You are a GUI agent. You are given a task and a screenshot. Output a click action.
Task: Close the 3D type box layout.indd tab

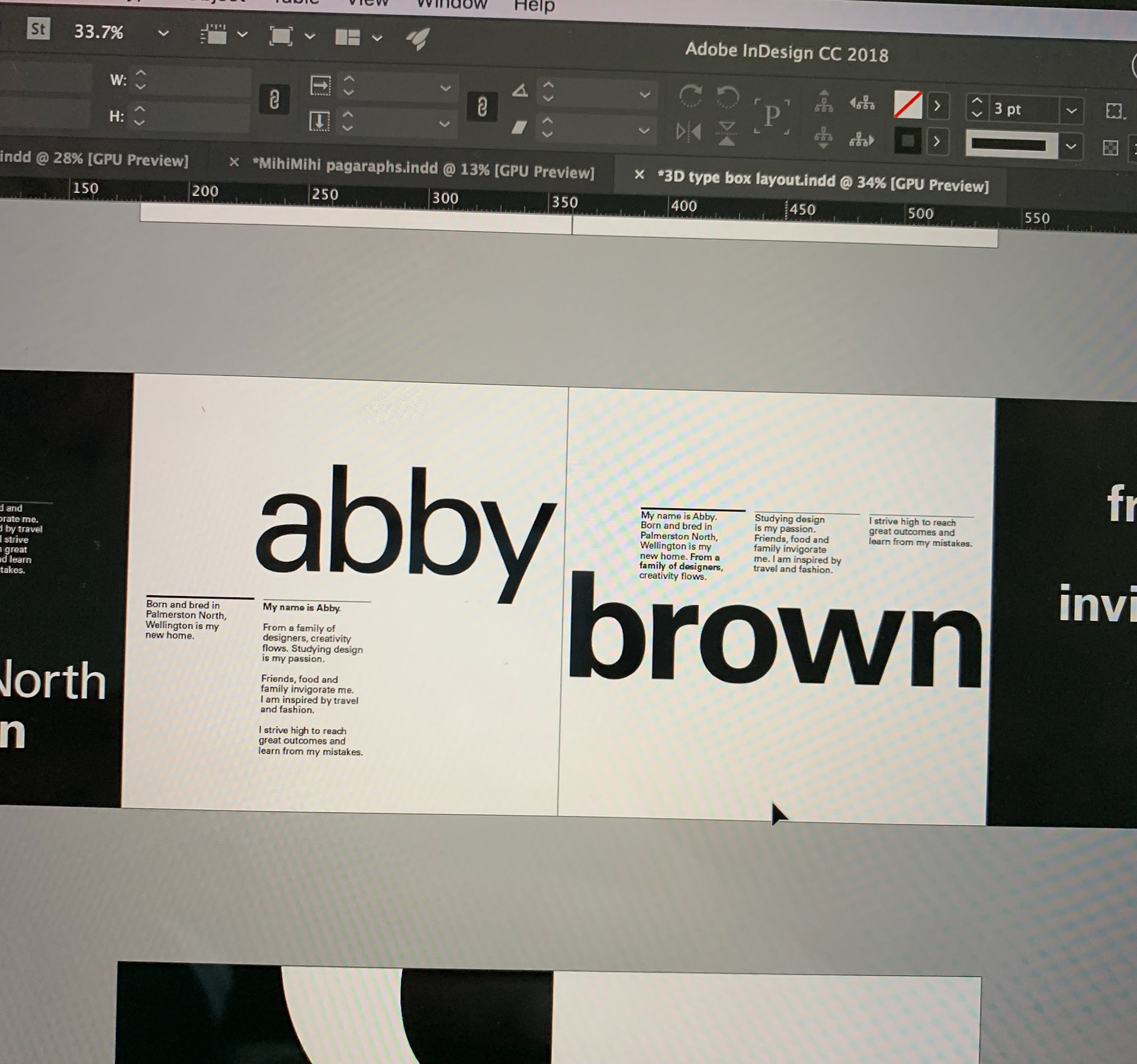coord(639,175)
